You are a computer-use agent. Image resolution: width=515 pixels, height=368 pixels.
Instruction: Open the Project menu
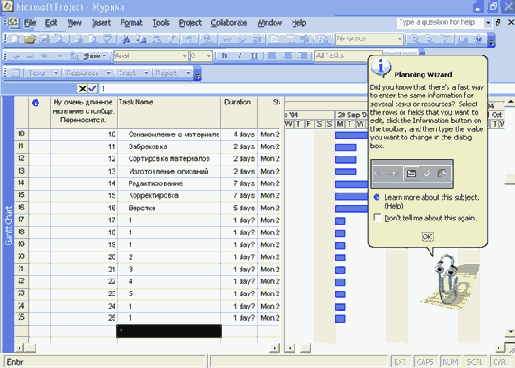(190, 23)
